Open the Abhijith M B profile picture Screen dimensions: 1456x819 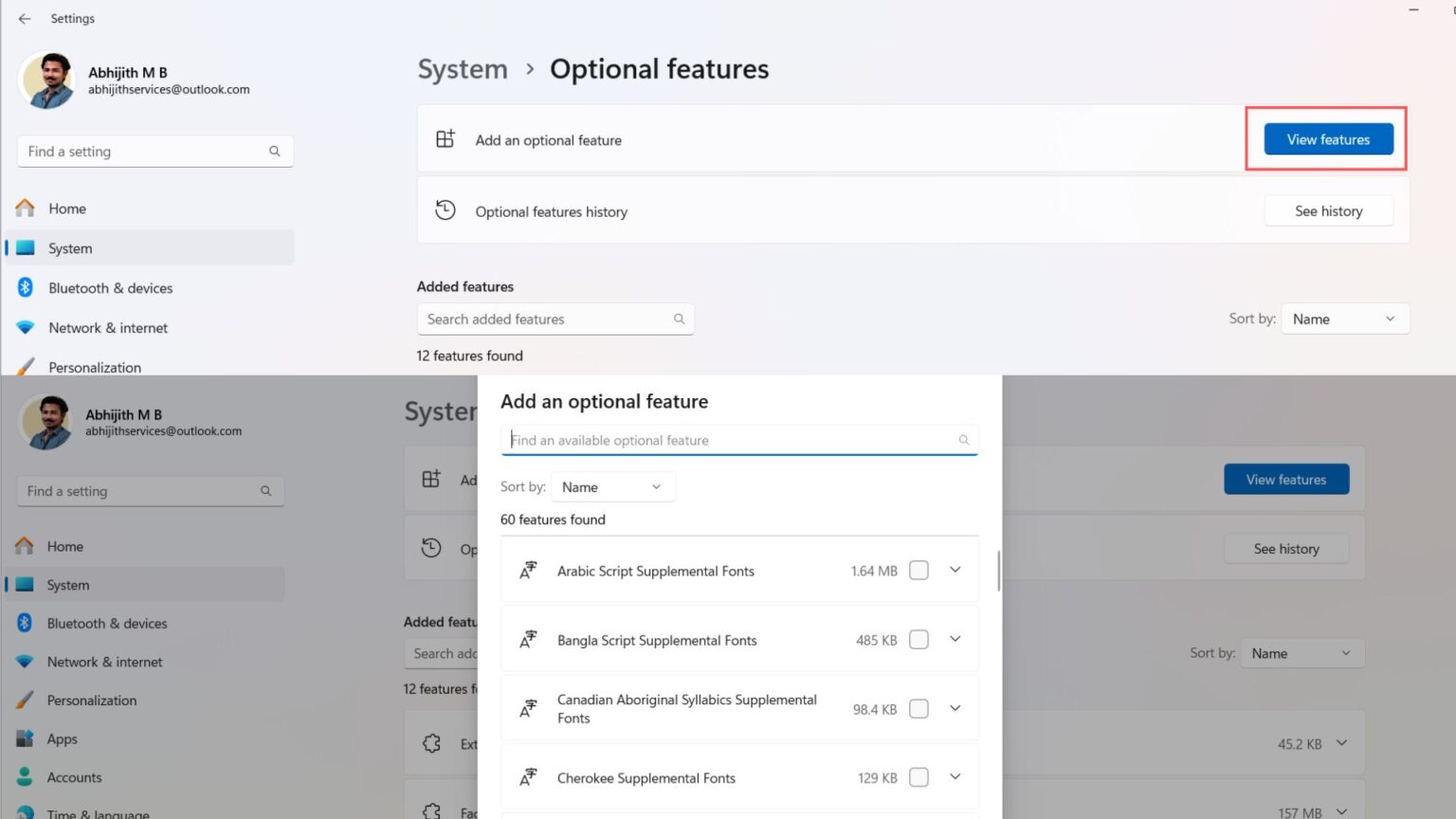click(46, 81)
